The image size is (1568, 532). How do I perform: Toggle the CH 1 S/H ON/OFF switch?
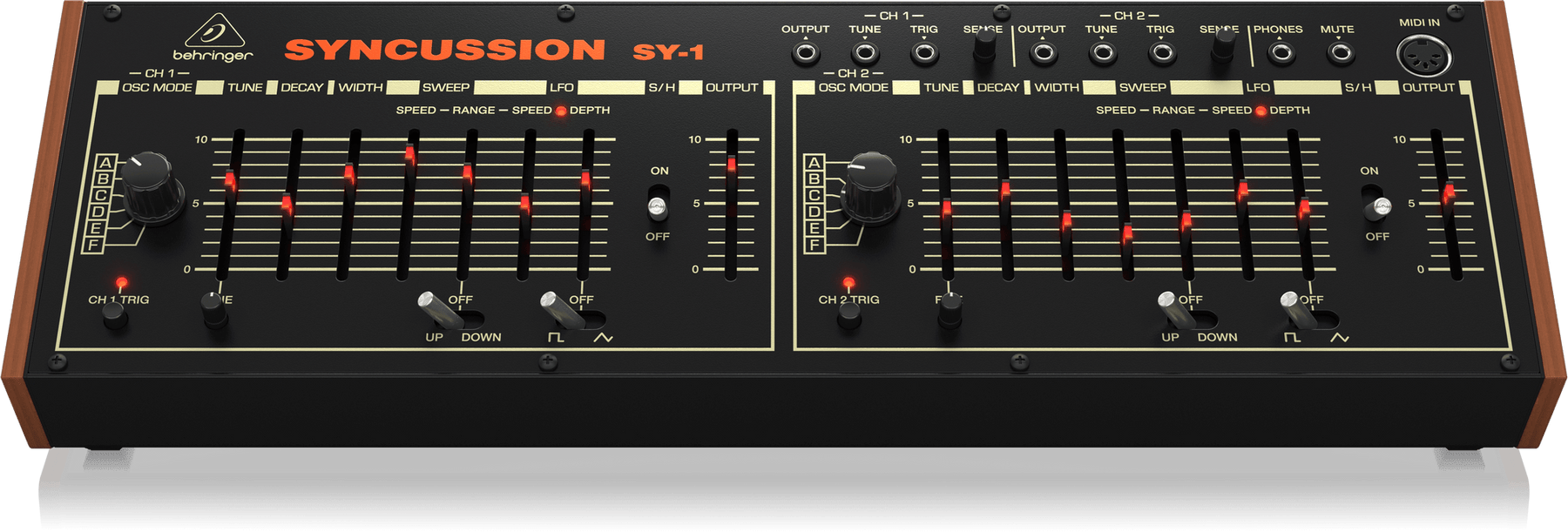(x=658, y=205)
